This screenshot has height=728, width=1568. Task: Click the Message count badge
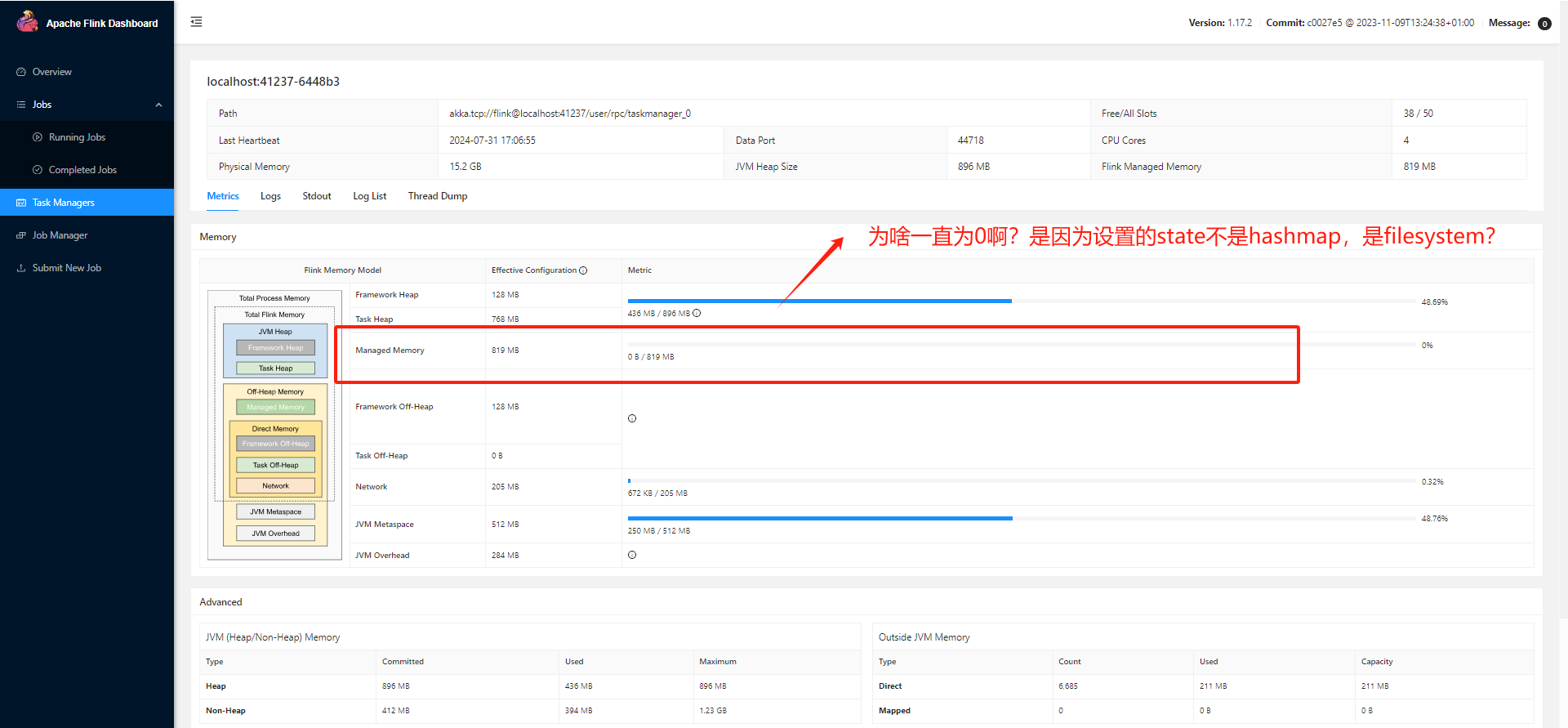pyautogui.click(x=1544, y=24)
